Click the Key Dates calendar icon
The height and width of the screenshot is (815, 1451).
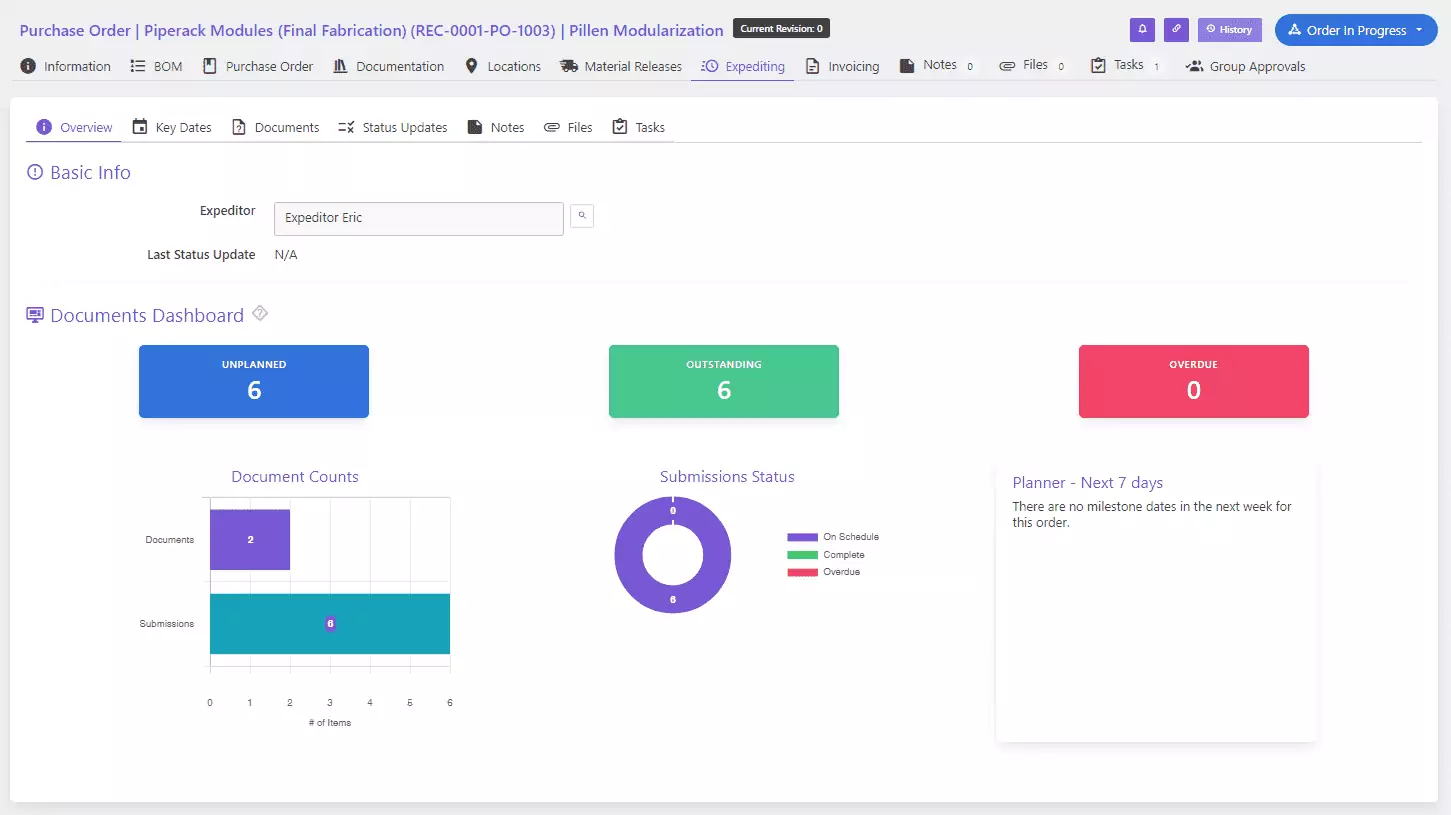(x=140, y=127)
